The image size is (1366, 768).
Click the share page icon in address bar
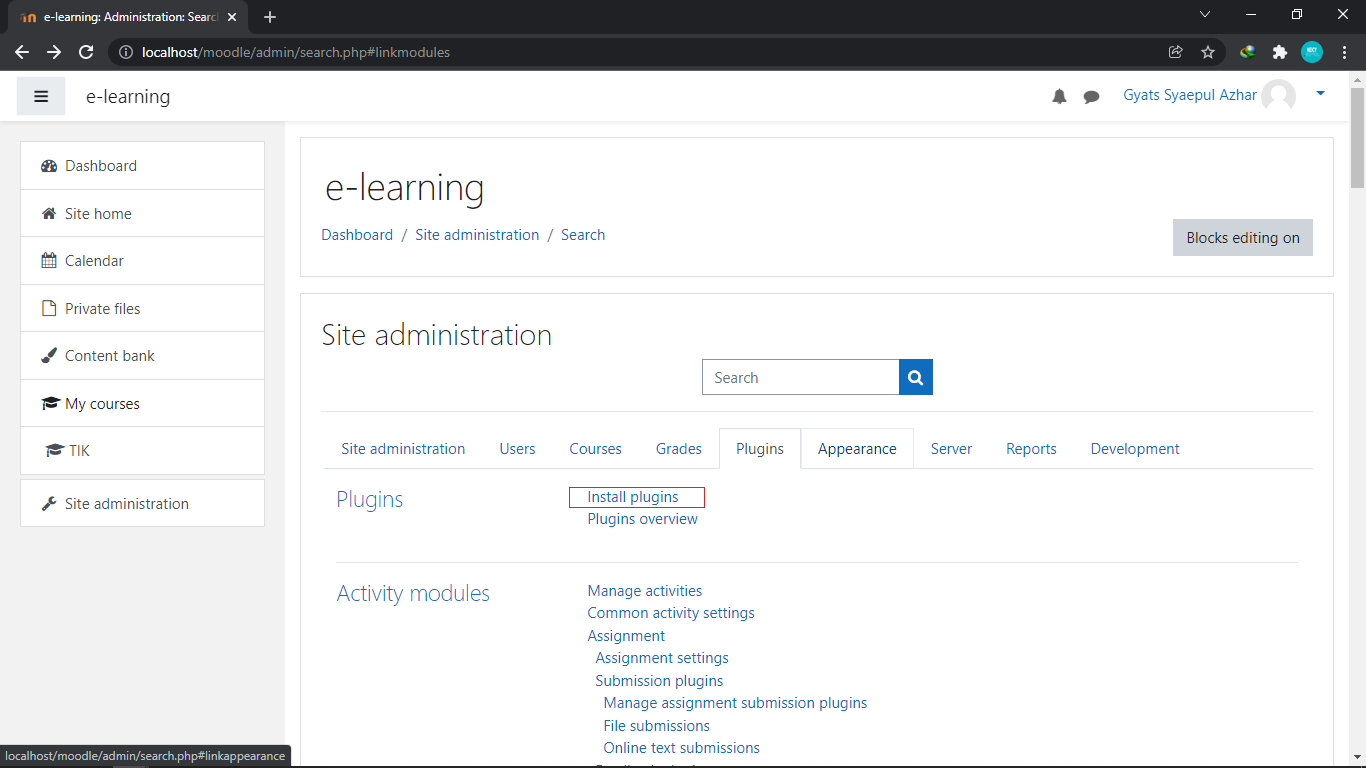click(x=1176, y=52)
